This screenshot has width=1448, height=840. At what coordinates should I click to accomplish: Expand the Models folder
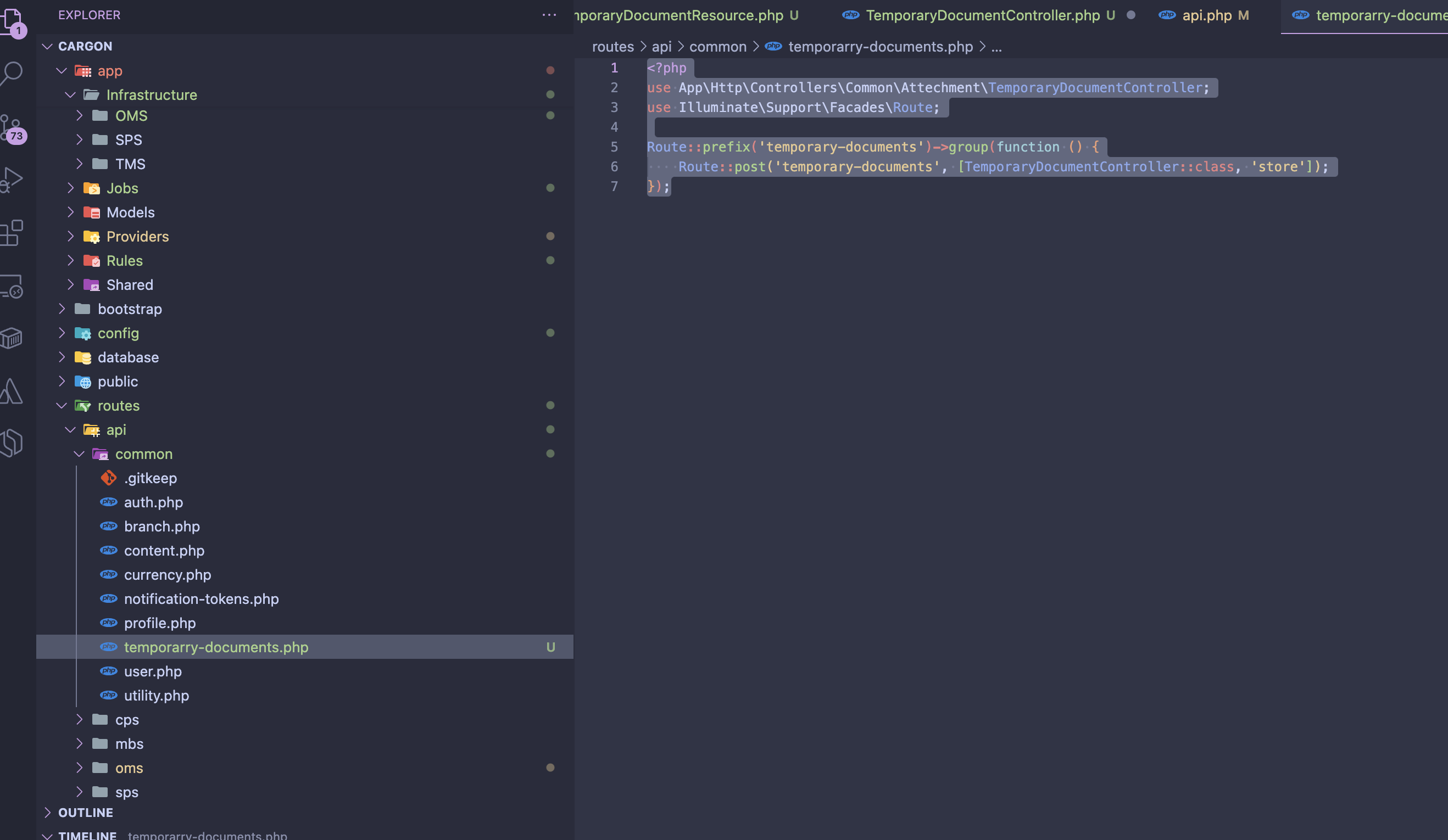130,212
